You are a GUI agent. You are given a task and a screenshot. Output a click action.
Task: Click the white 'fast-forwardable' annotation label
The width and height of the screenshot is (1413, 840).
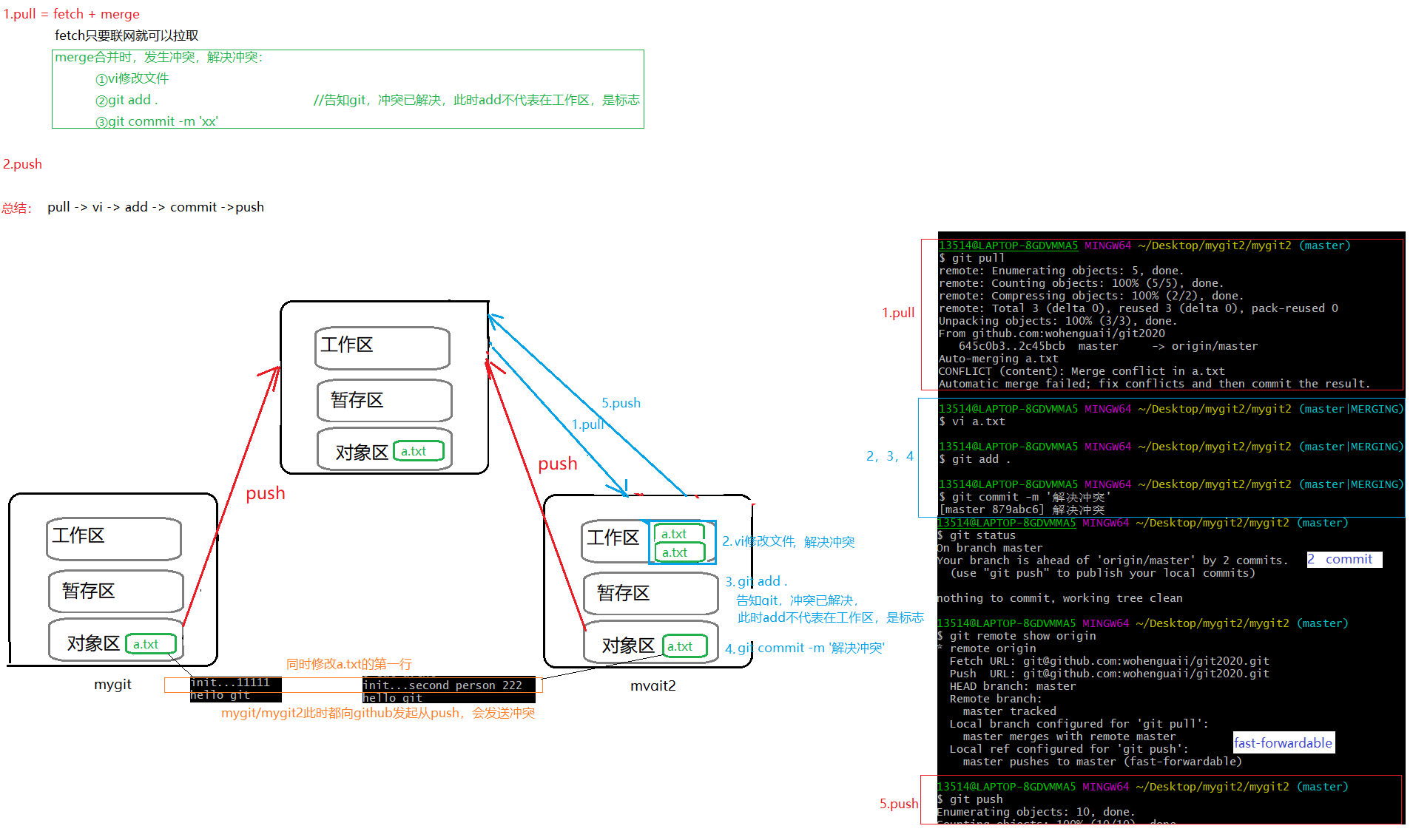click(1283, 743)
